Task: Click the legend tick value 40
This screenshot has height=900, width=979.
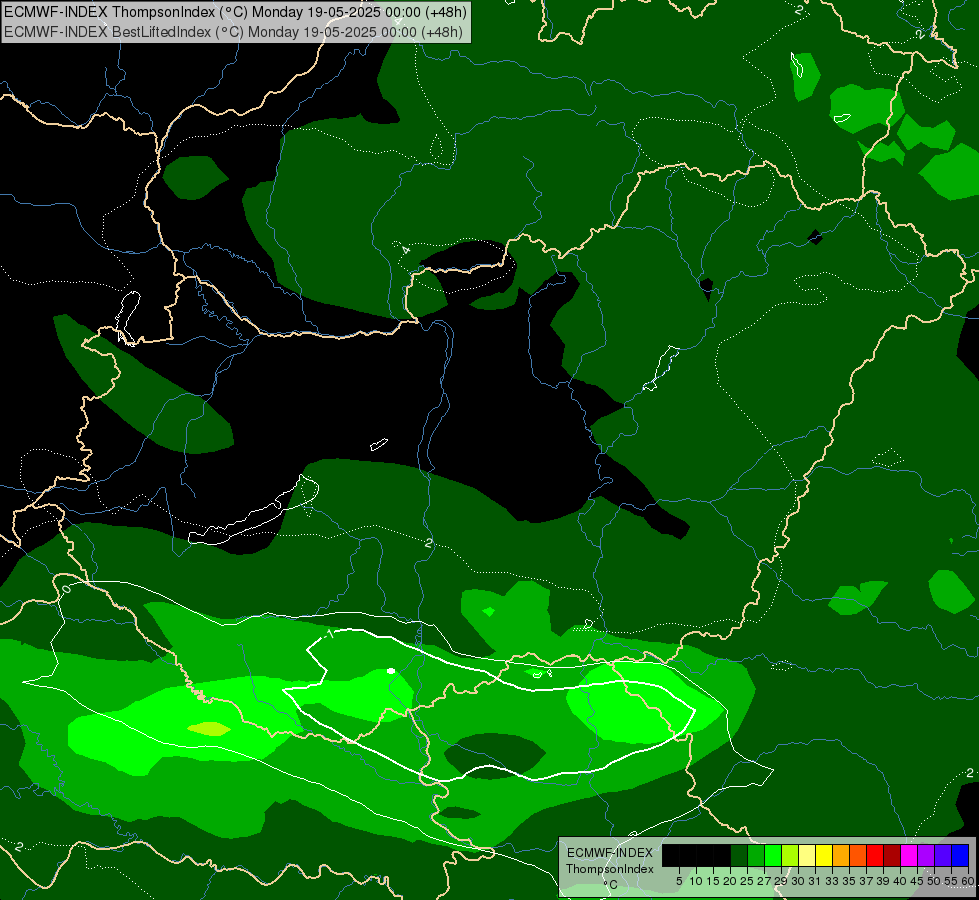Action: tap(900, 881)
